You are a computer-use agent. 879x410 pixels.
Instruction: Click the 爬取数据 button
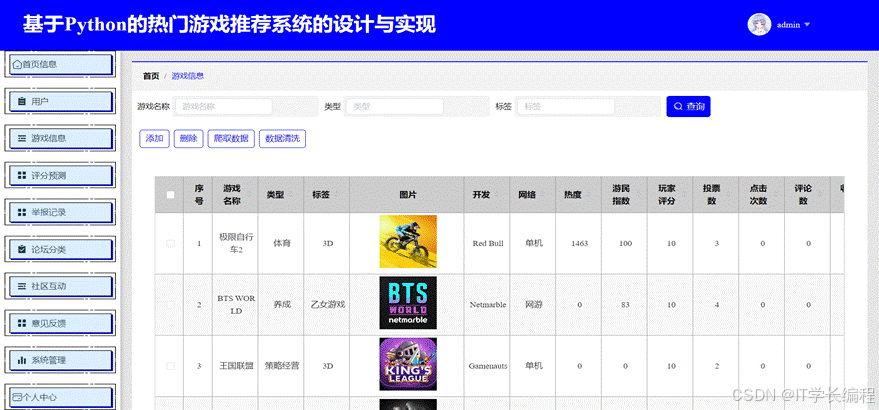[x=231, y=139]
